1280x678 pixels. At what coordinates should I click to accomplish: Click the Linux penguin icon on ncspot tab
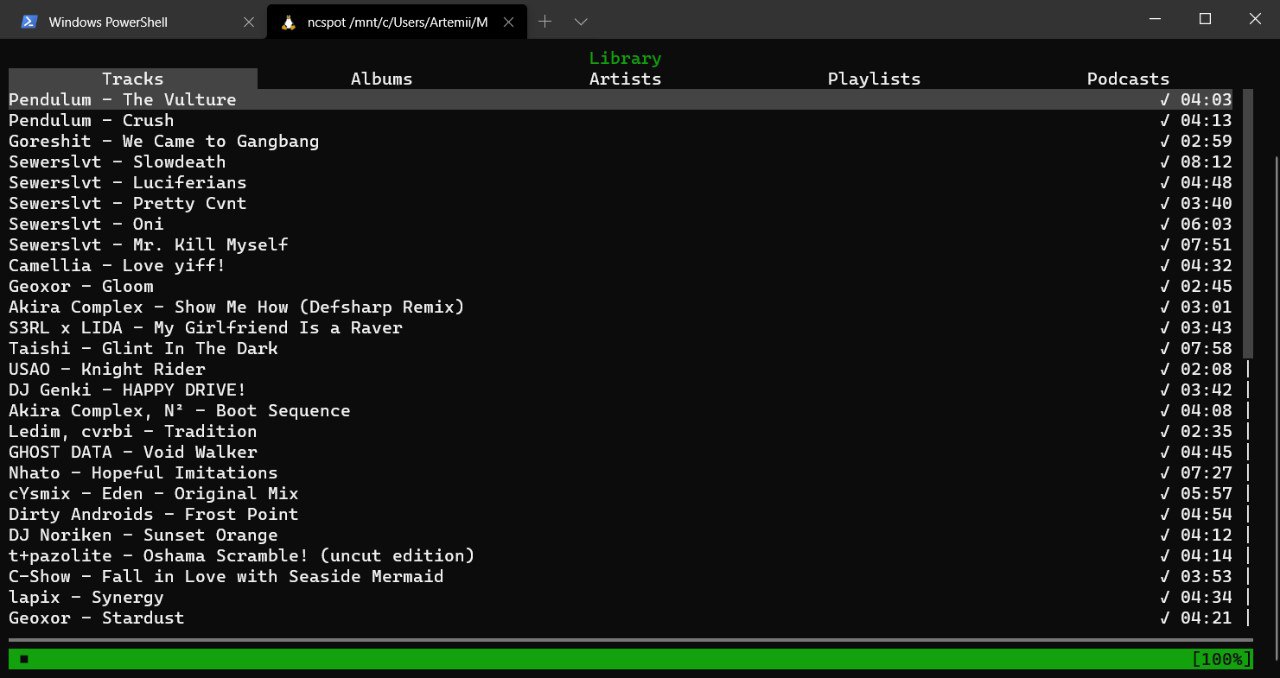pyautogui.click(x=289, y=22)
